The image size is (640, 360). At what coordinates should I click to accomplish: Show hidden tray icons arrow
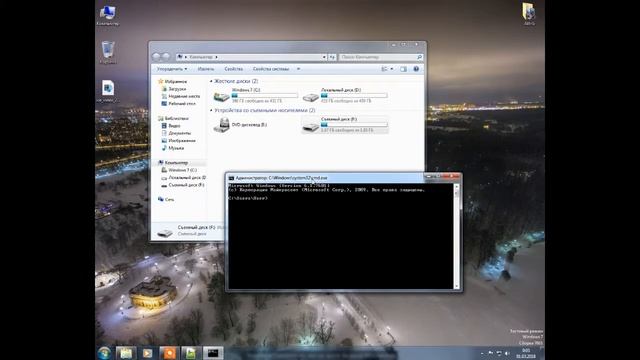pos(482,353)
